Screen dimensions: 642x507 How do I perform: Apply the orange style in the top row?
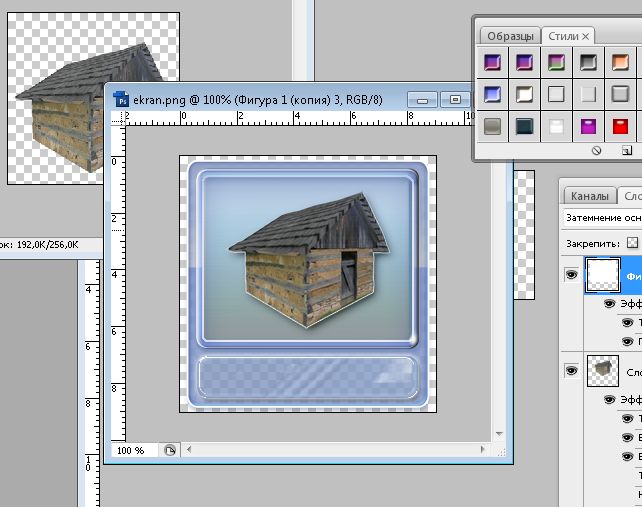pos(620,63)
